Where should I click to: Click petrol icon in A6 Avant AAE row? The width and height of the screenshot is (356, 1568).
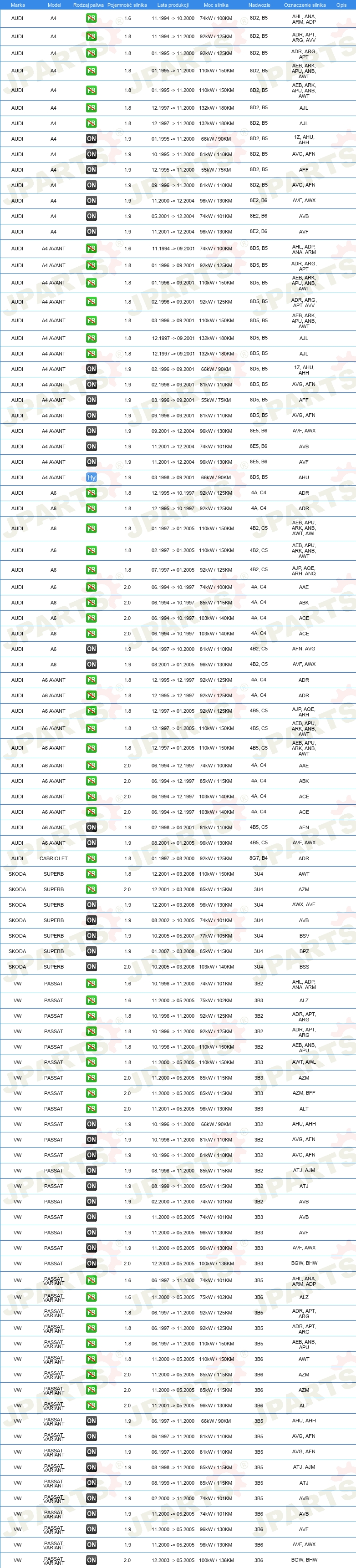pyautogui.click(x=92, y=766)
